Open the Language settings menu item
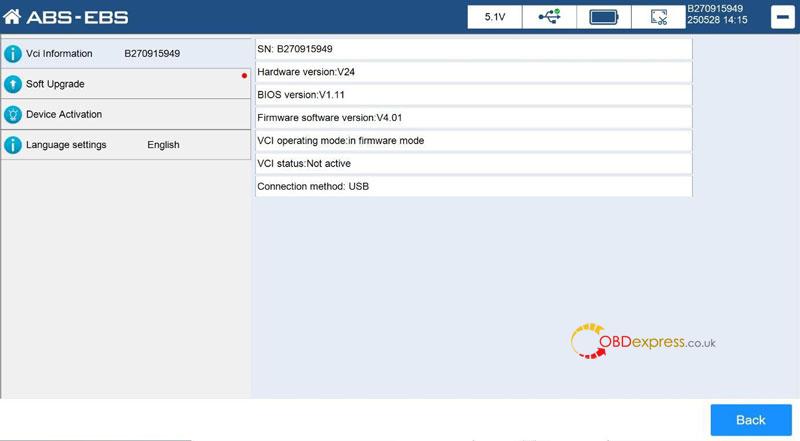Image resolution: width=800 pixels, height=441 pixels. pos(126,145)
